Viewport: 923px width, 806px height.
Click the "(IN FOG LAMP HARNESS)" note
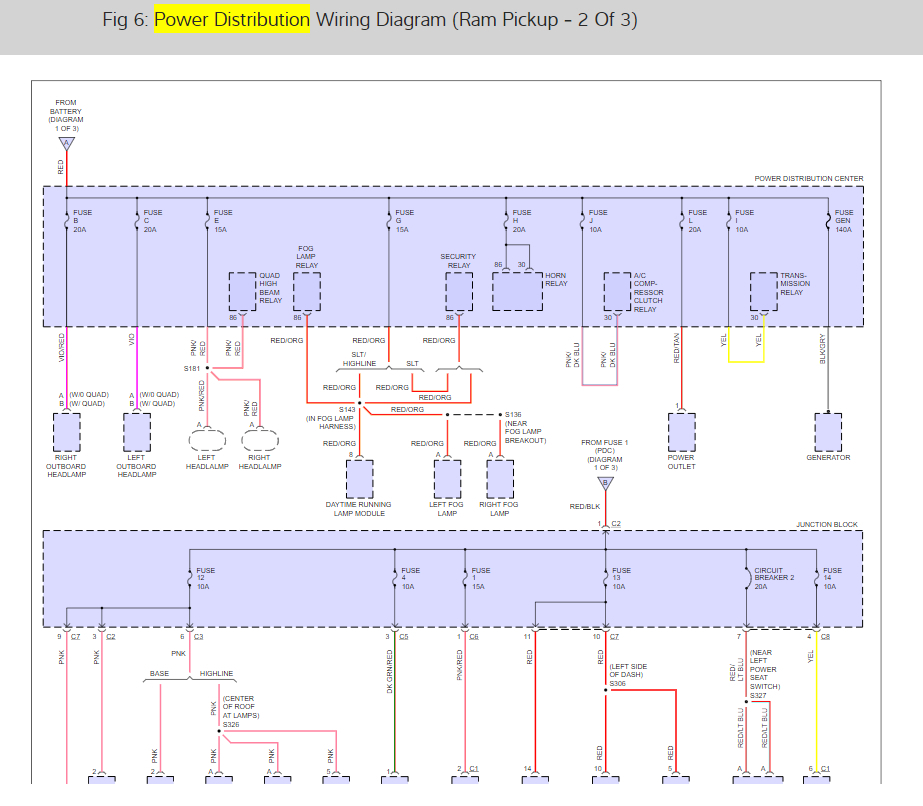(x=330, y=423)
